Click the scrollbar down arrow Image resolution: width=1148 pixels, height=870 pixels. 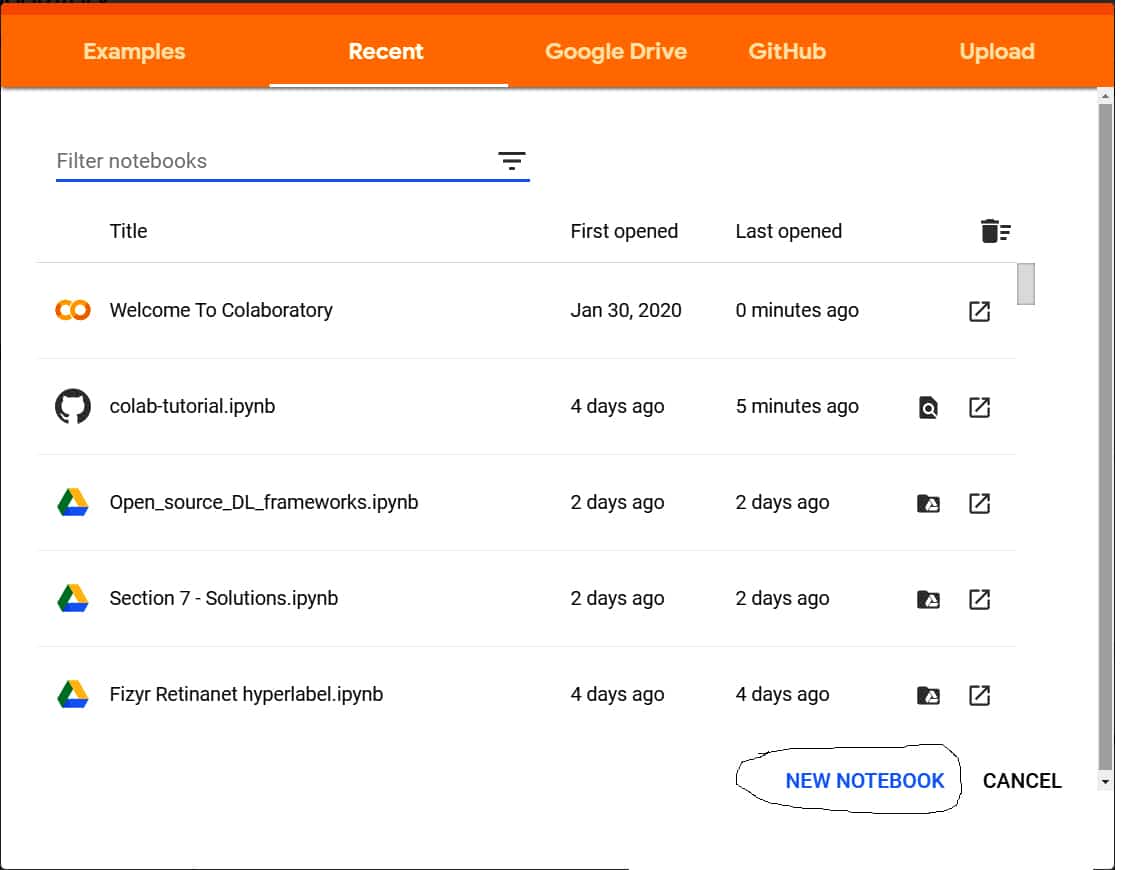coord(1104,781)
